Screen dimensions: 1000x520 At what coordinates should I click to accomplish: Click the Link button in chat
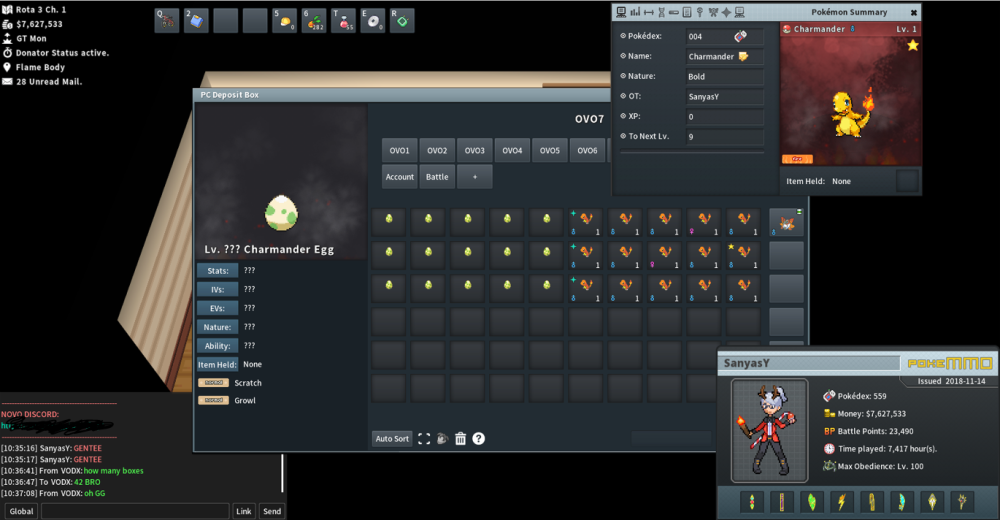coord(244,511)
